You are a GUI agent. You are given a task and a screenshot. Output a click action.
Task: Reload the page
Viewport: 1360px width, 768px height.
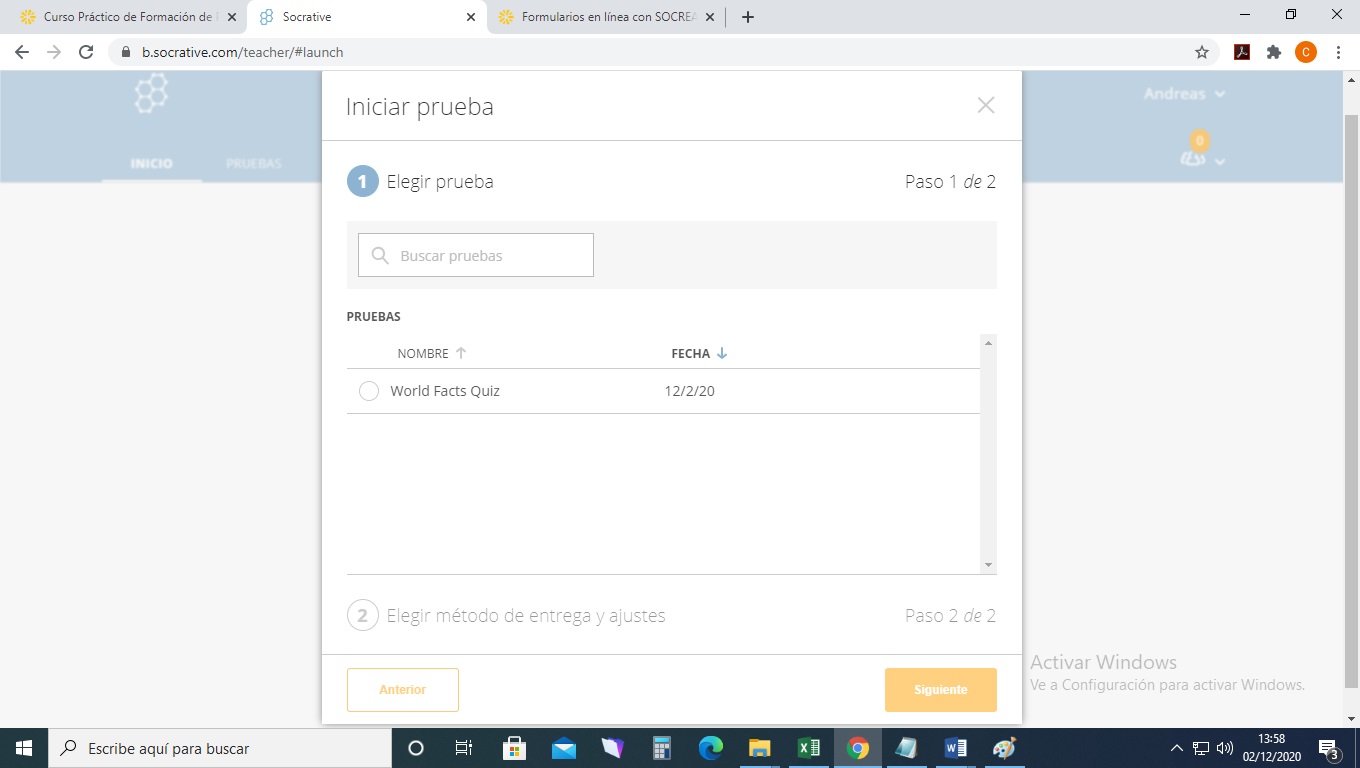tap(86, 52)
